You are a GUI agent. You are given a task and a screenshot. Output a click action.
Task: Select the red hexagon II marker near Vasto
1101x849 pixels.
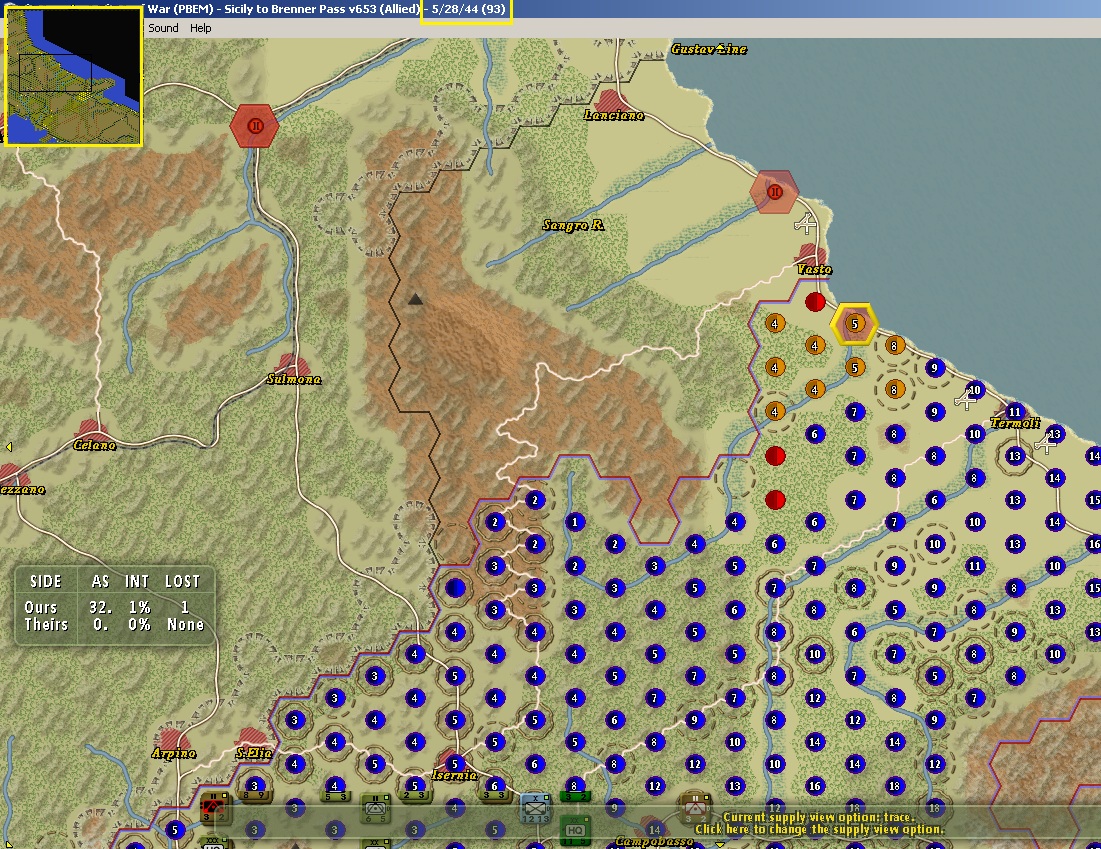[774, 192]
